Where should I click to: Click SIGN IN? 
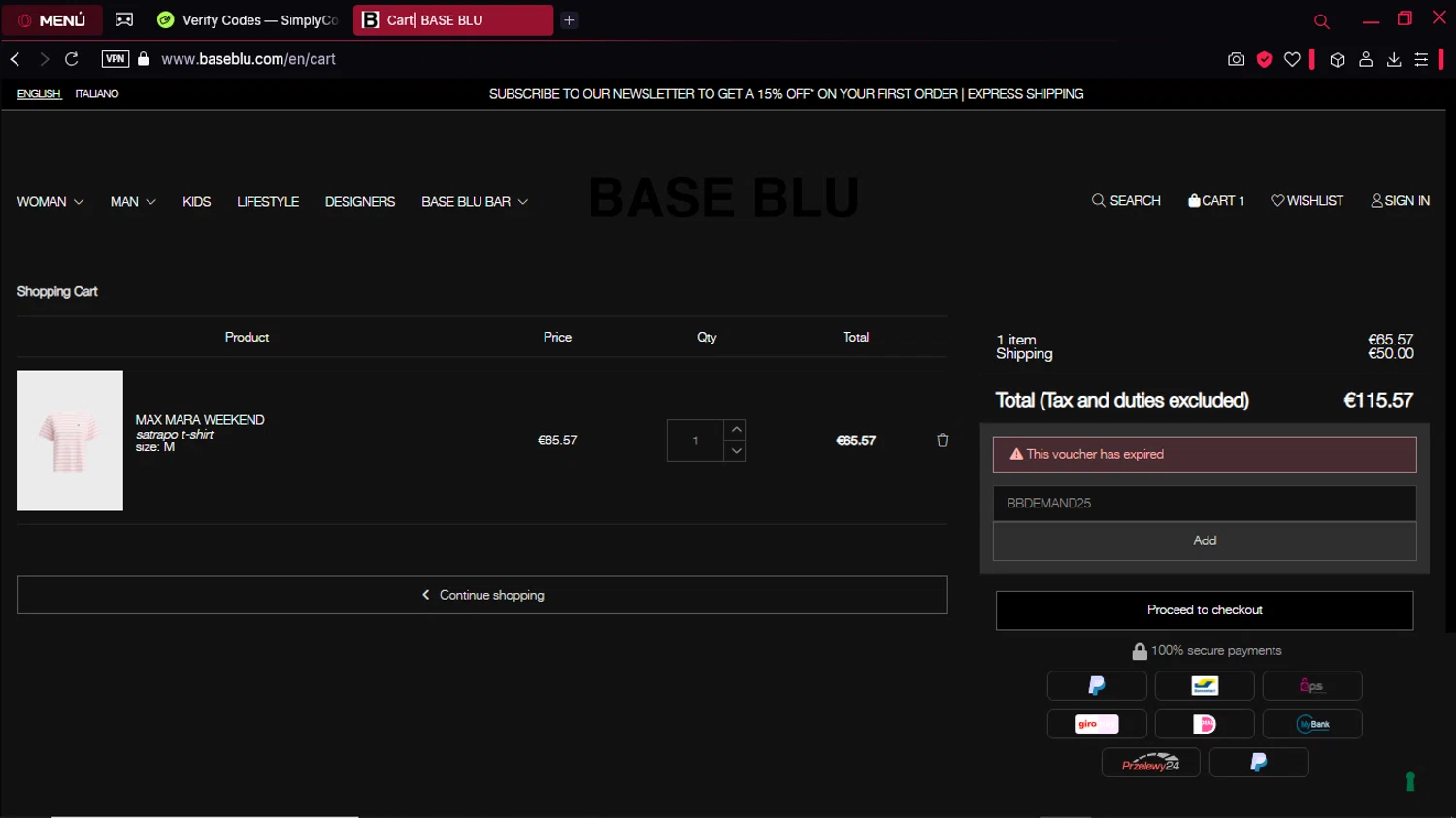1401,201
